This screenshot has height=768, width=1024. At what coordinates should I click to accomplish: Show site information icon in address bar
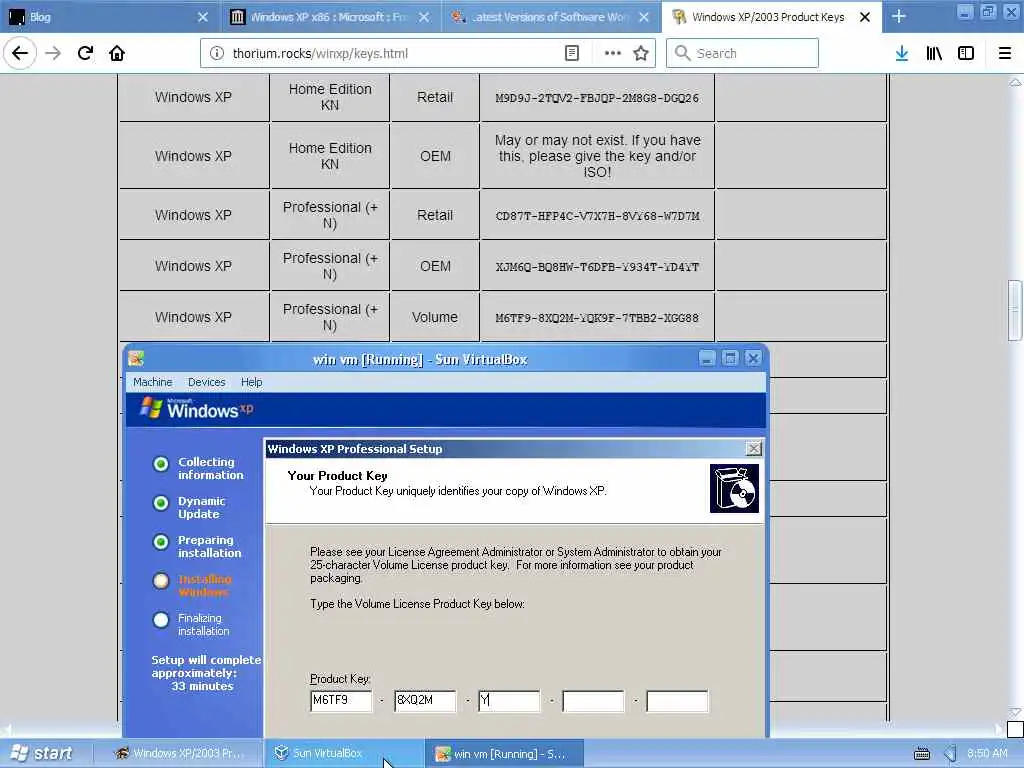pyautogui.click(x=217, y=54)
